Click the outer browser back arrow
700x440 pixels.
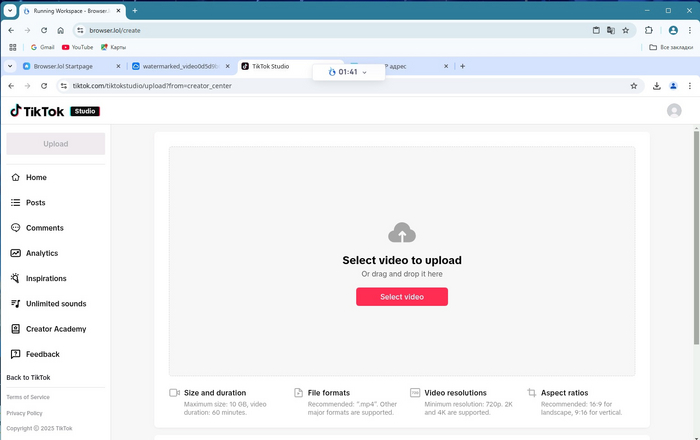tap(11, 30)
